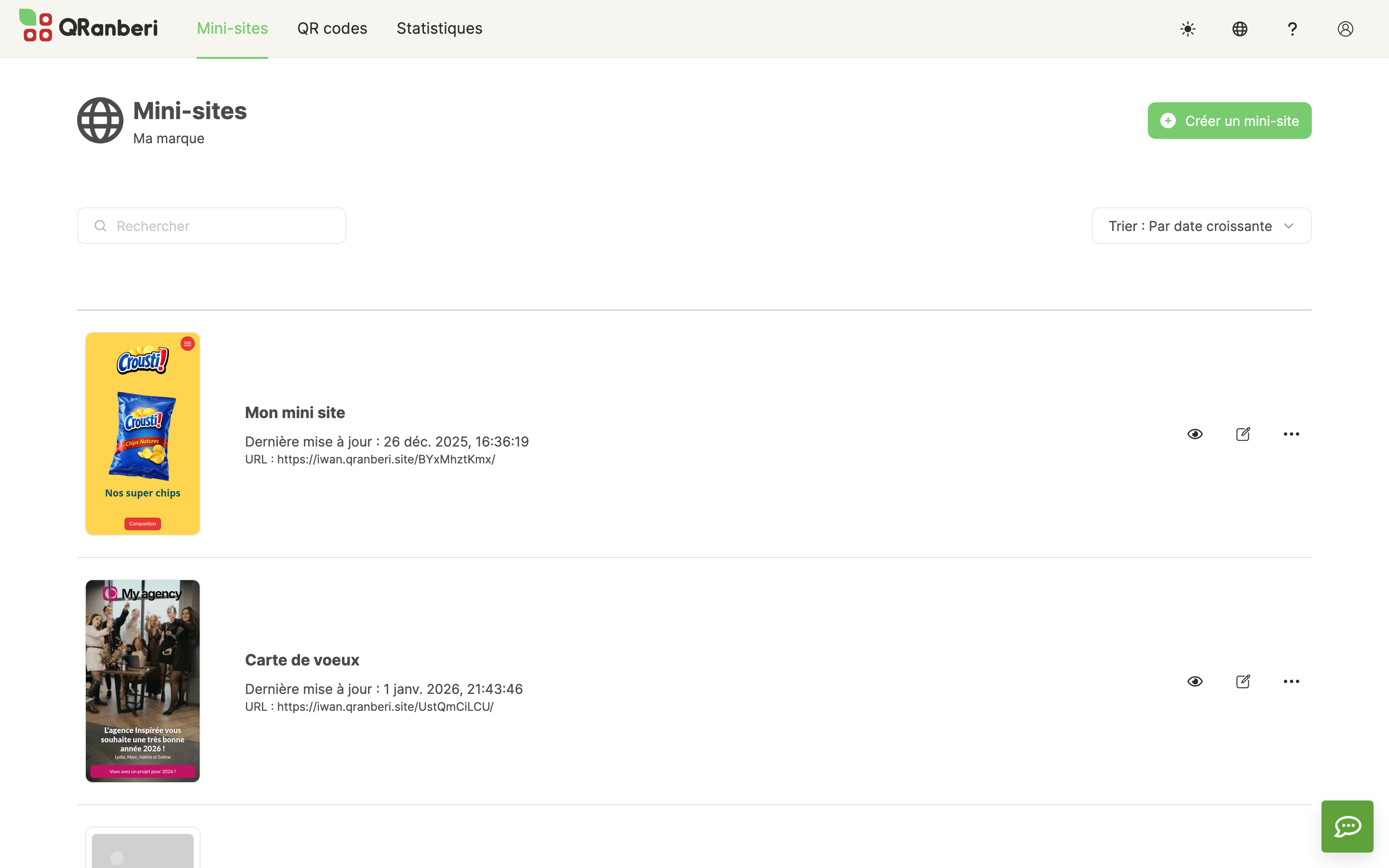1389x868 pixels.
Task: Open the user account icon
Action: point(1345,29)
